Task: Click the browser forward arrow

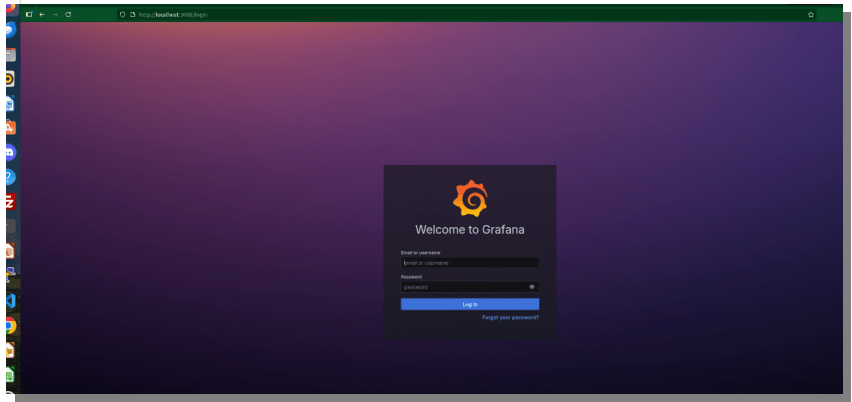Action: pos(55,14)
